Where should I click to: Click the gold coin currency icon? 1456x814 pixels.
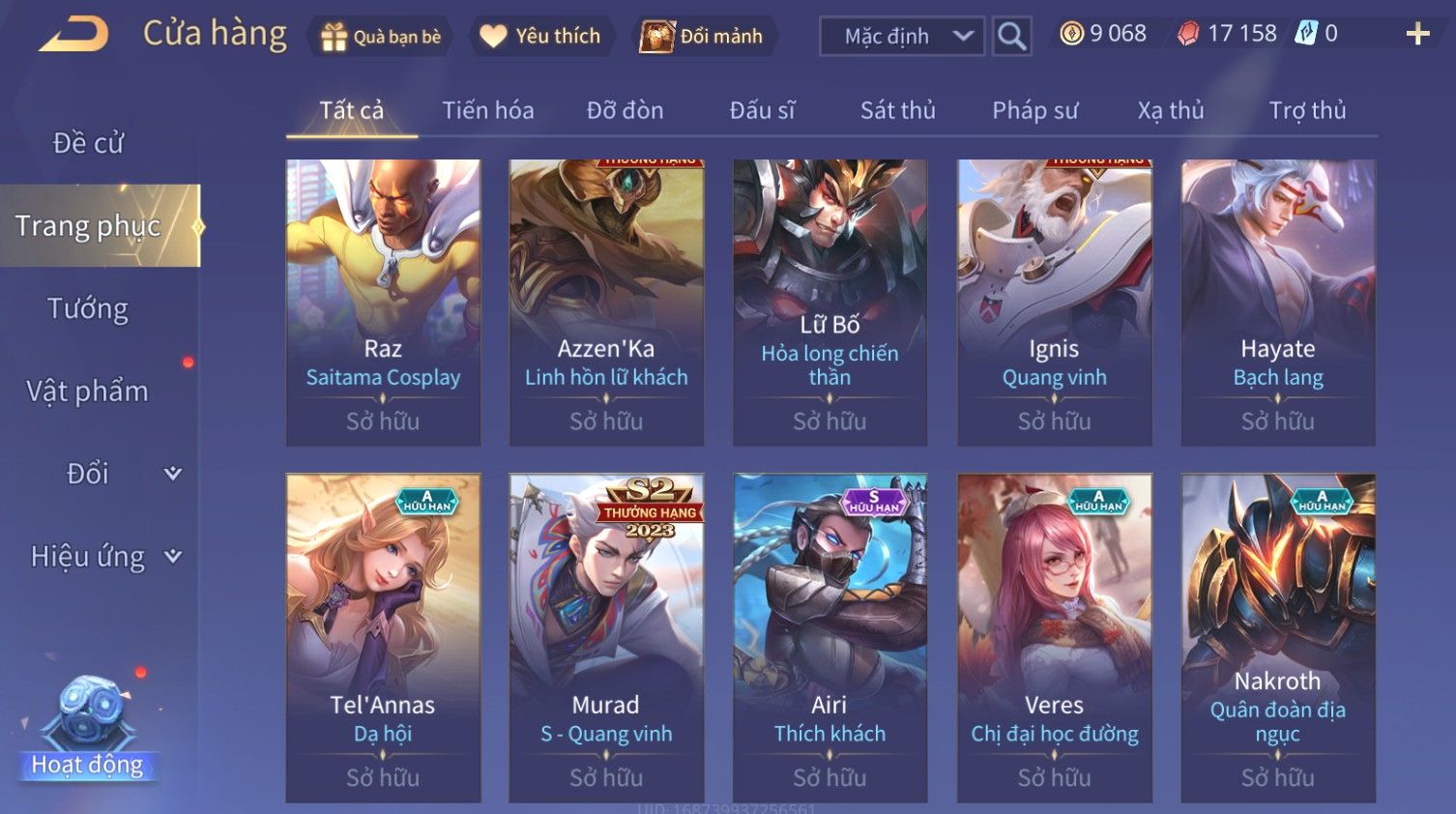tap(1071, 34)
